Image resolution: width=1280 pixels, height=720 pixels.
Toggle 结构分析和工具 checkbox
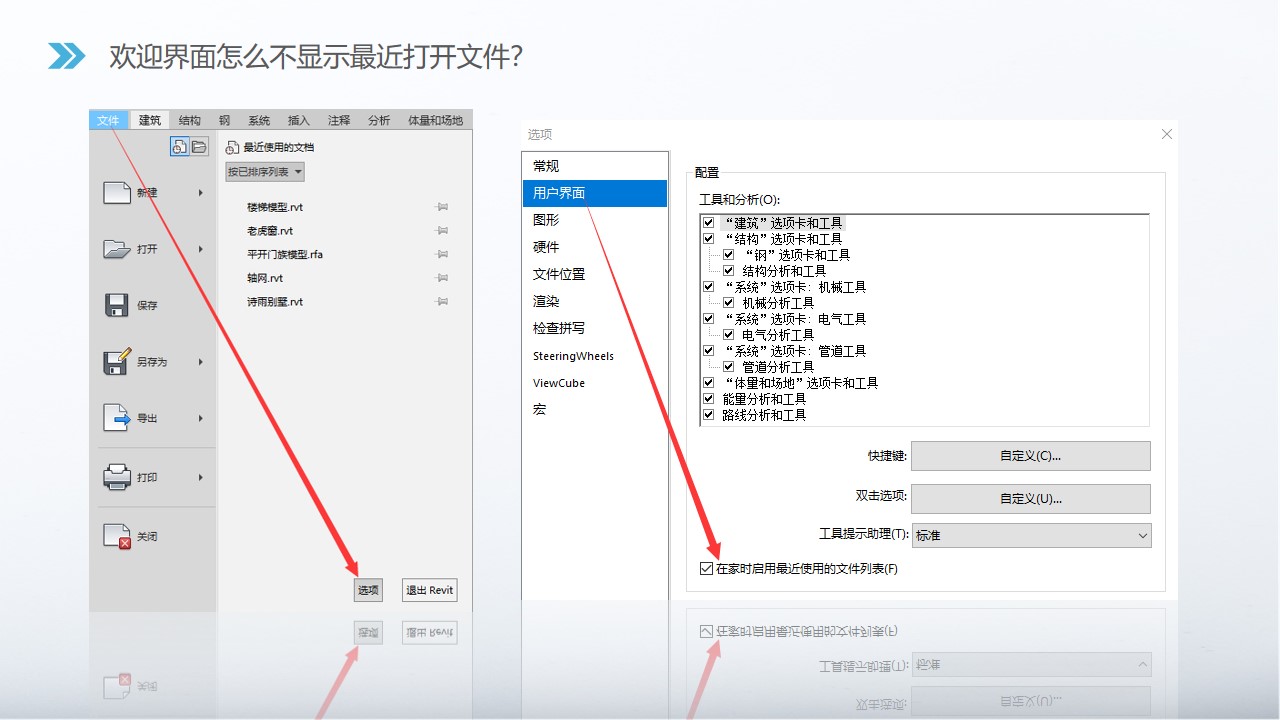click(729, 271)
